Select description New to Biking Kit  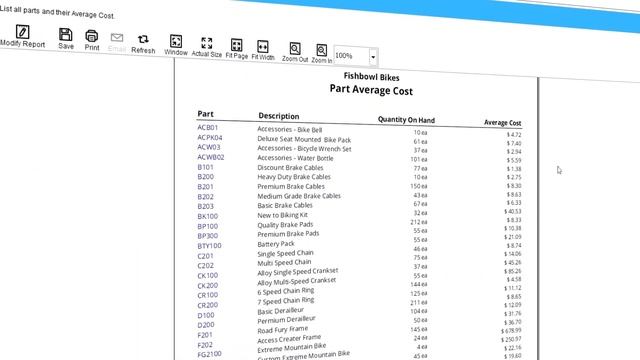pos(282,215)
